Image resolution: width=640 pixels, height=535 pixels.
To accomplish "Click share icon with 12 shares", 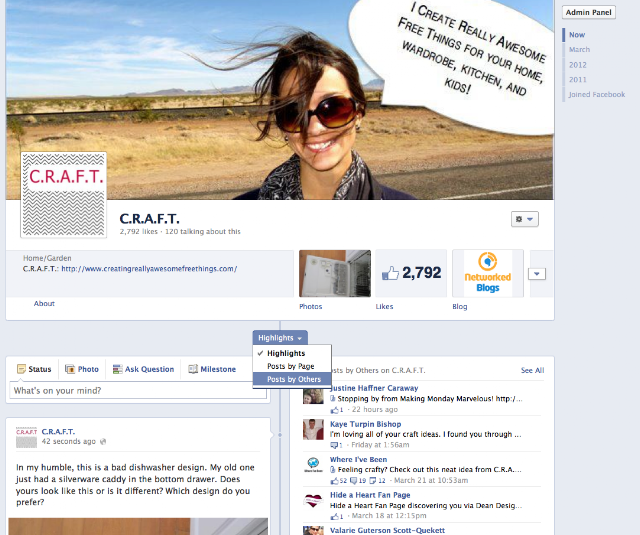I will (373, 481).
